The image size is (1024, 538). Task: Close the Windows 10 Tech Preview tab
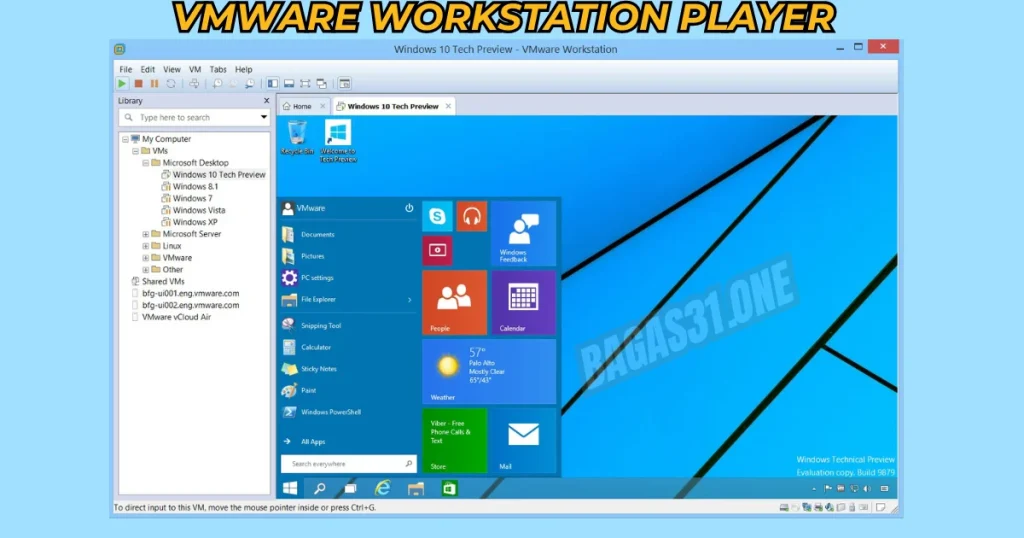pyautogui.click(x=448, y=106)
